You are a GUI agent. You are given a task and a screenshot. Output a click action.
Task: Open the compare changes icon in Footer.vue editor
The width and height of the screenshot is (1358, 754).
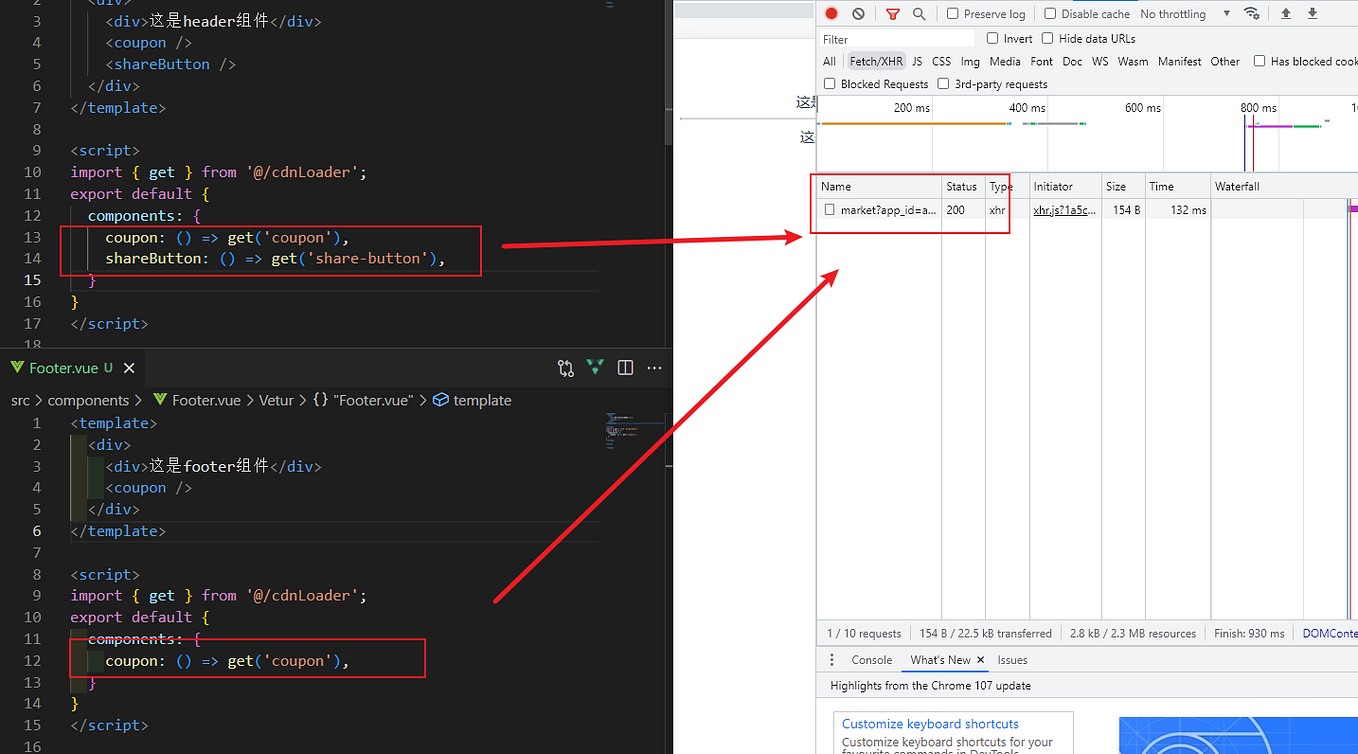566,368
